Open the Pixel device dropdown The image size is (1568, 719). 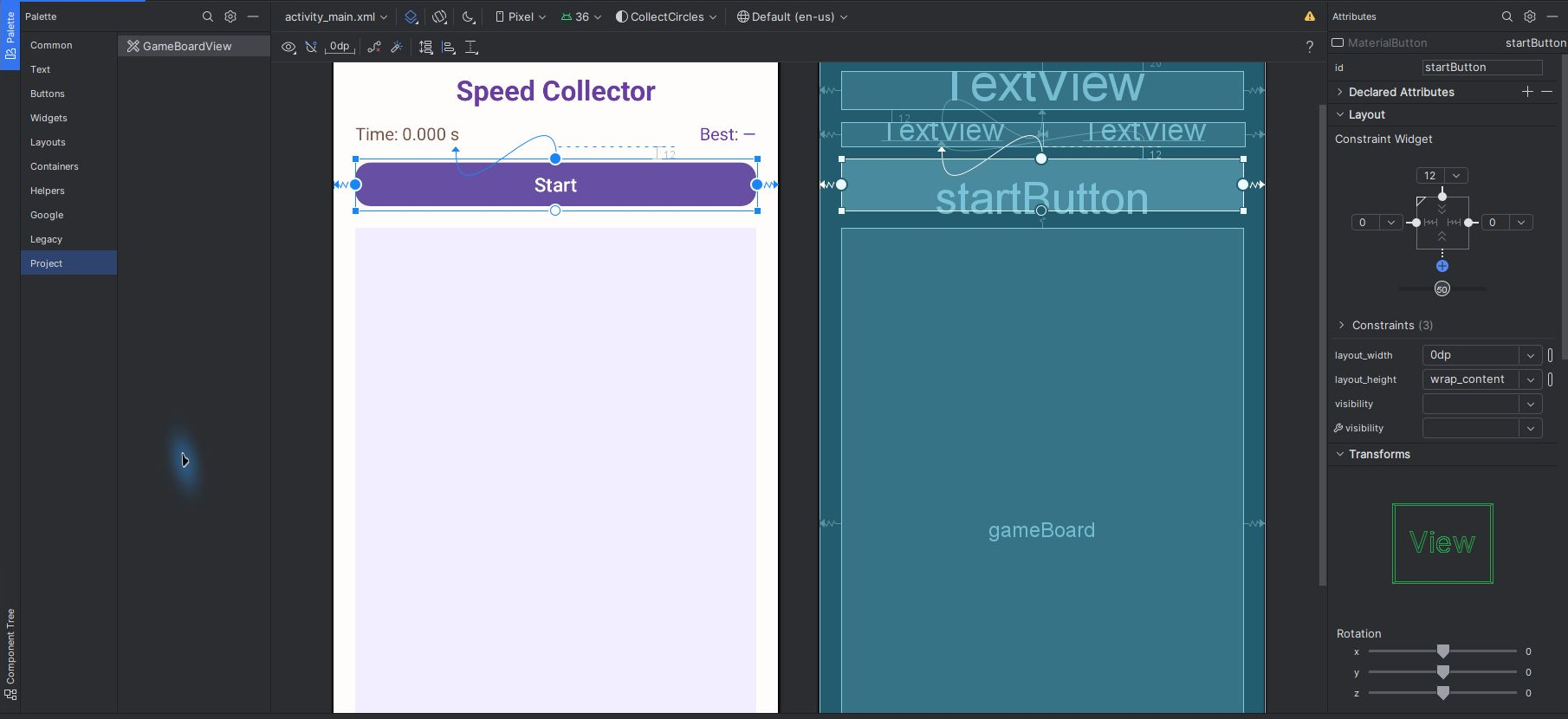coord(521,16)
